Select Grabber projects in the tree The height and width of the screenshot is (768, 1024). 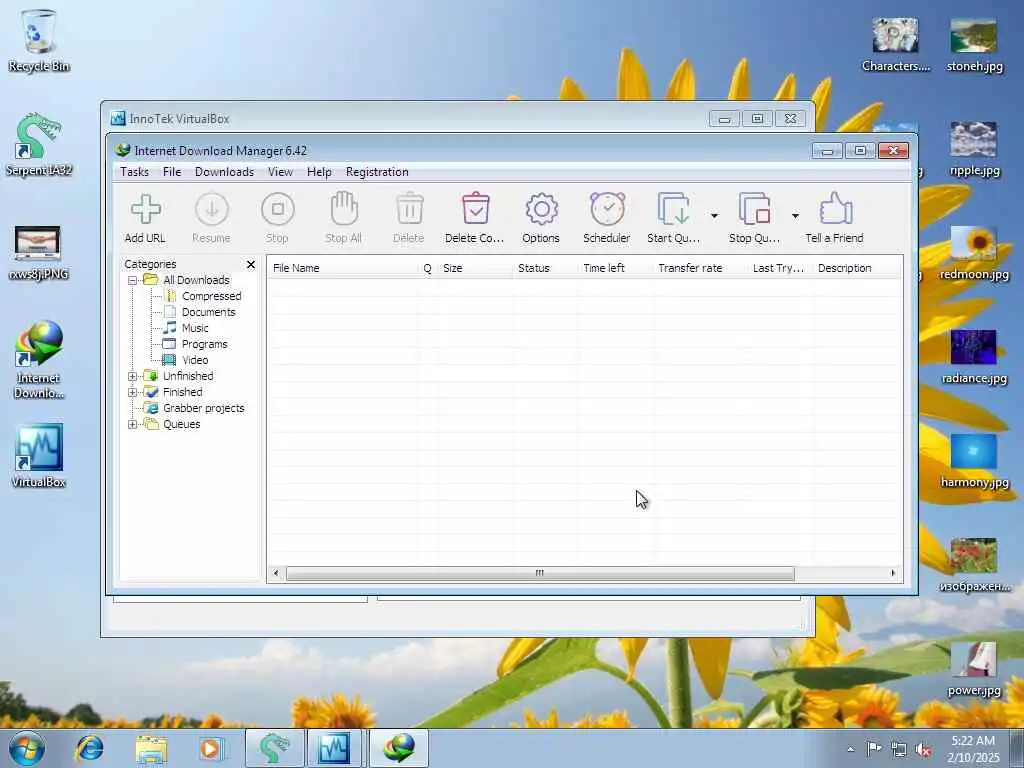[203, 408]
